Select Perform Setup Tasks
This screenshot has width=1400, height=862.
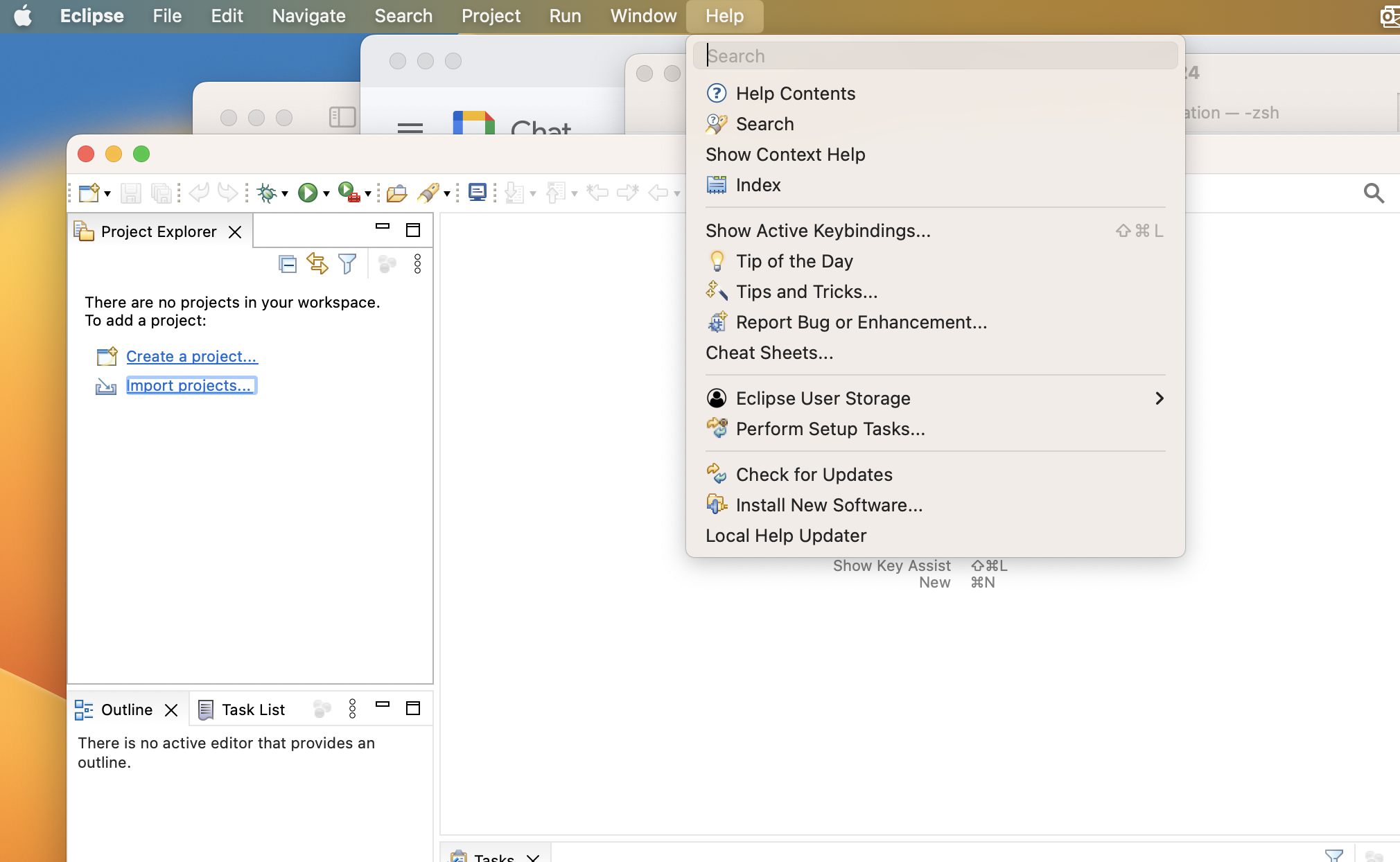[x=935, y=429]
